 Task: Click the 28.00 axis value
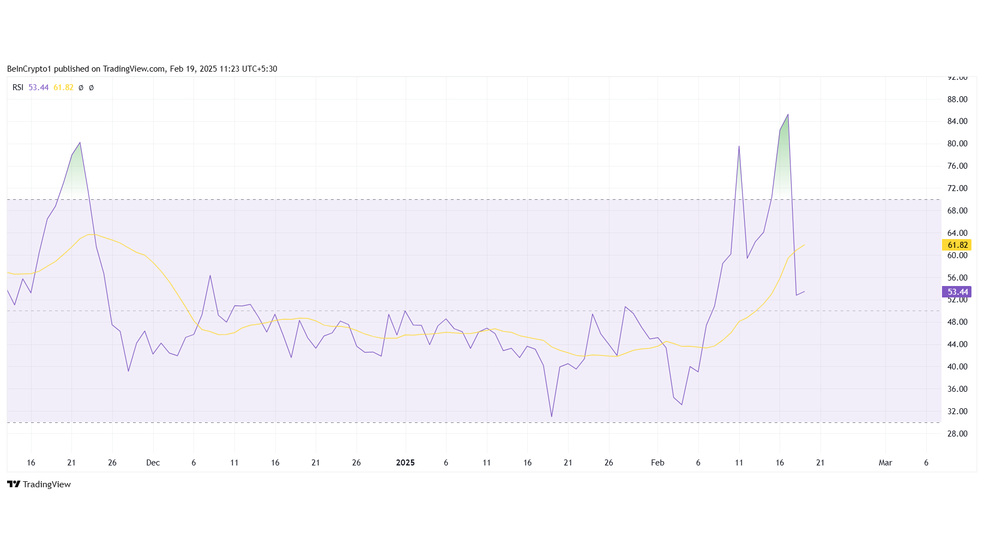coord(957,434)
